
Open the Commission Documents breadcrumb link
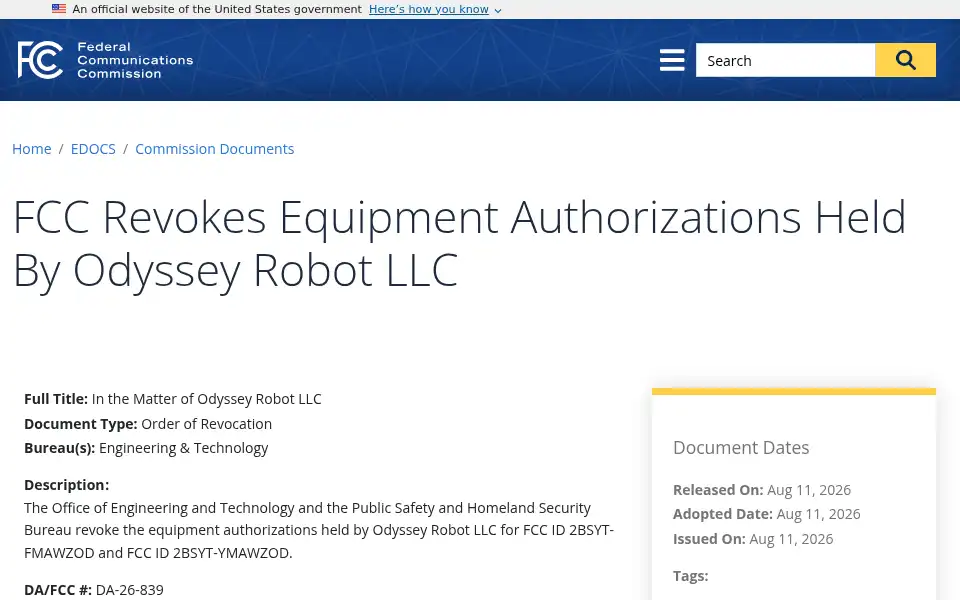point(214,149)
